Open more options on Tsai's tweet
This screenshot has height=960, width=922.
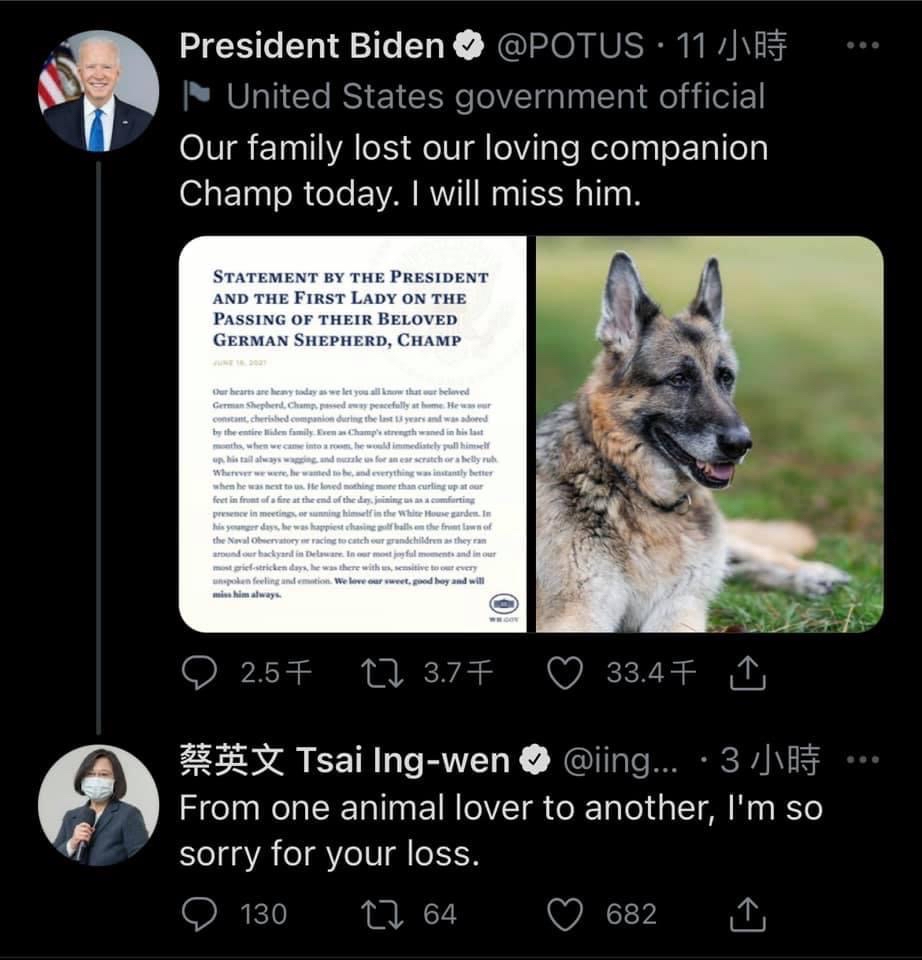click(862, 760)
